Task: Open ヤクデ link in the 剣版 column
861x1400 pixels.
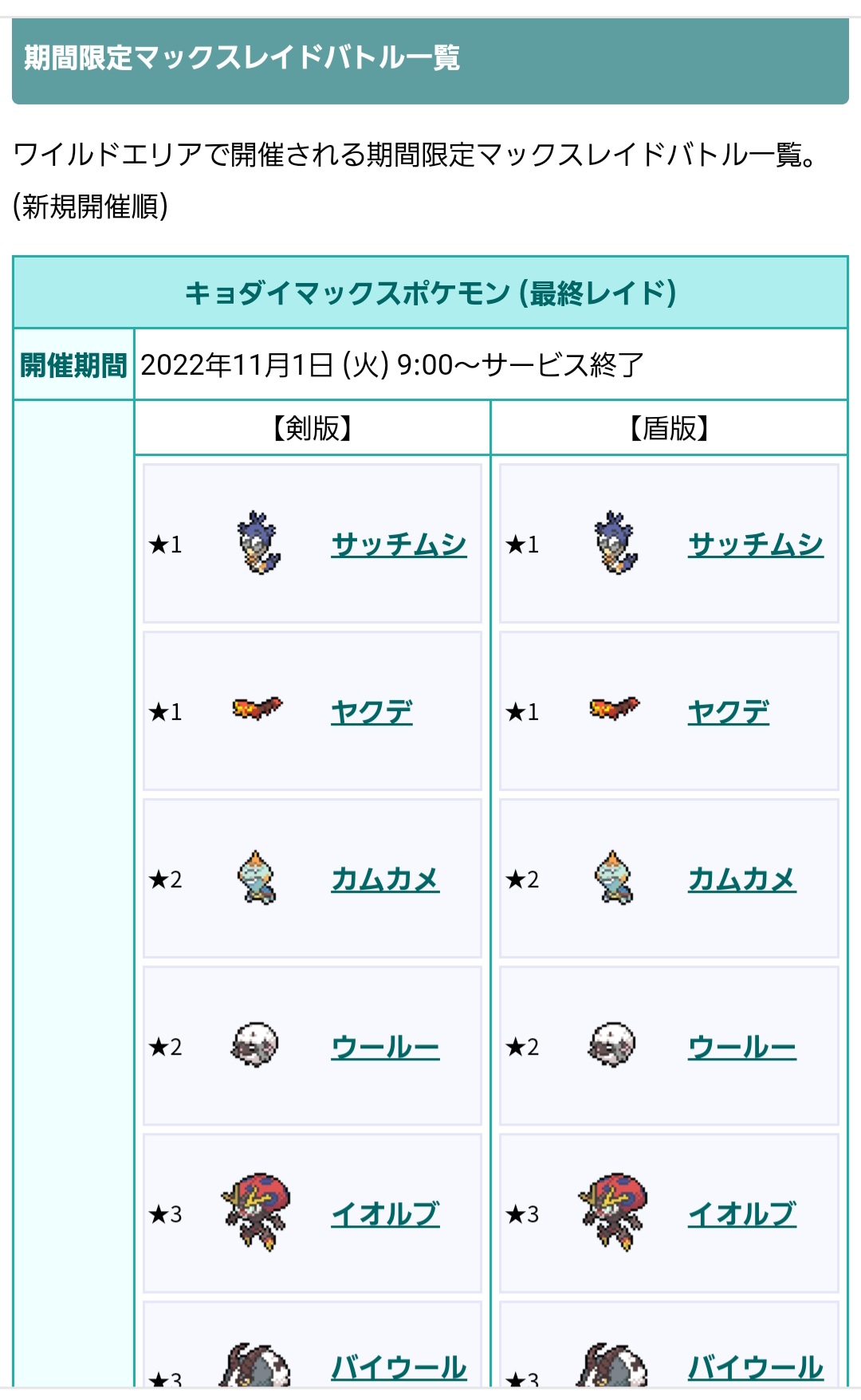Action: (372, 712)
